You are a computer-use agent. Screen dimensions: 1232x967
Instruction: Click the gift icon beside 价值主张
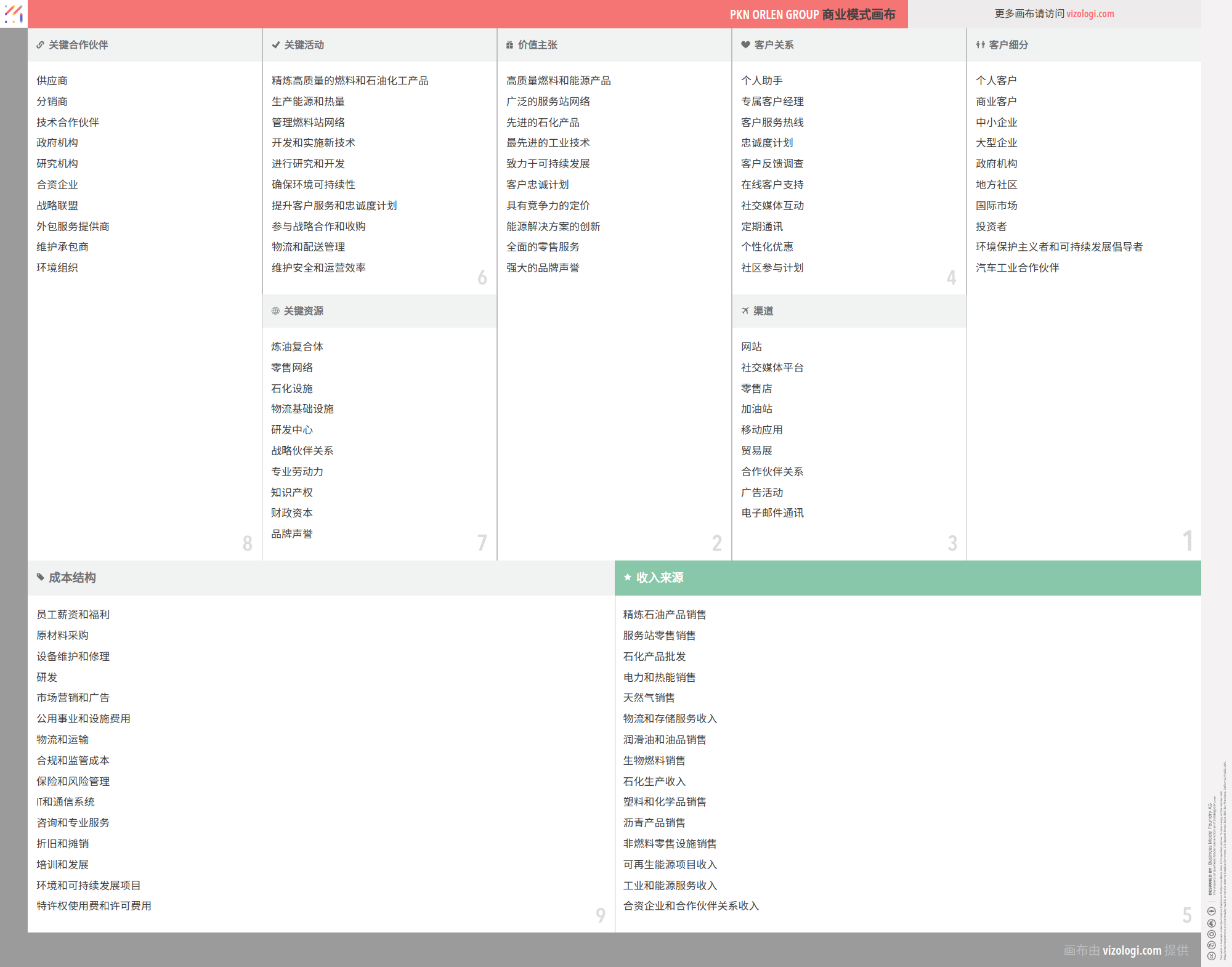pyautogui.click(x=509, y=45)
